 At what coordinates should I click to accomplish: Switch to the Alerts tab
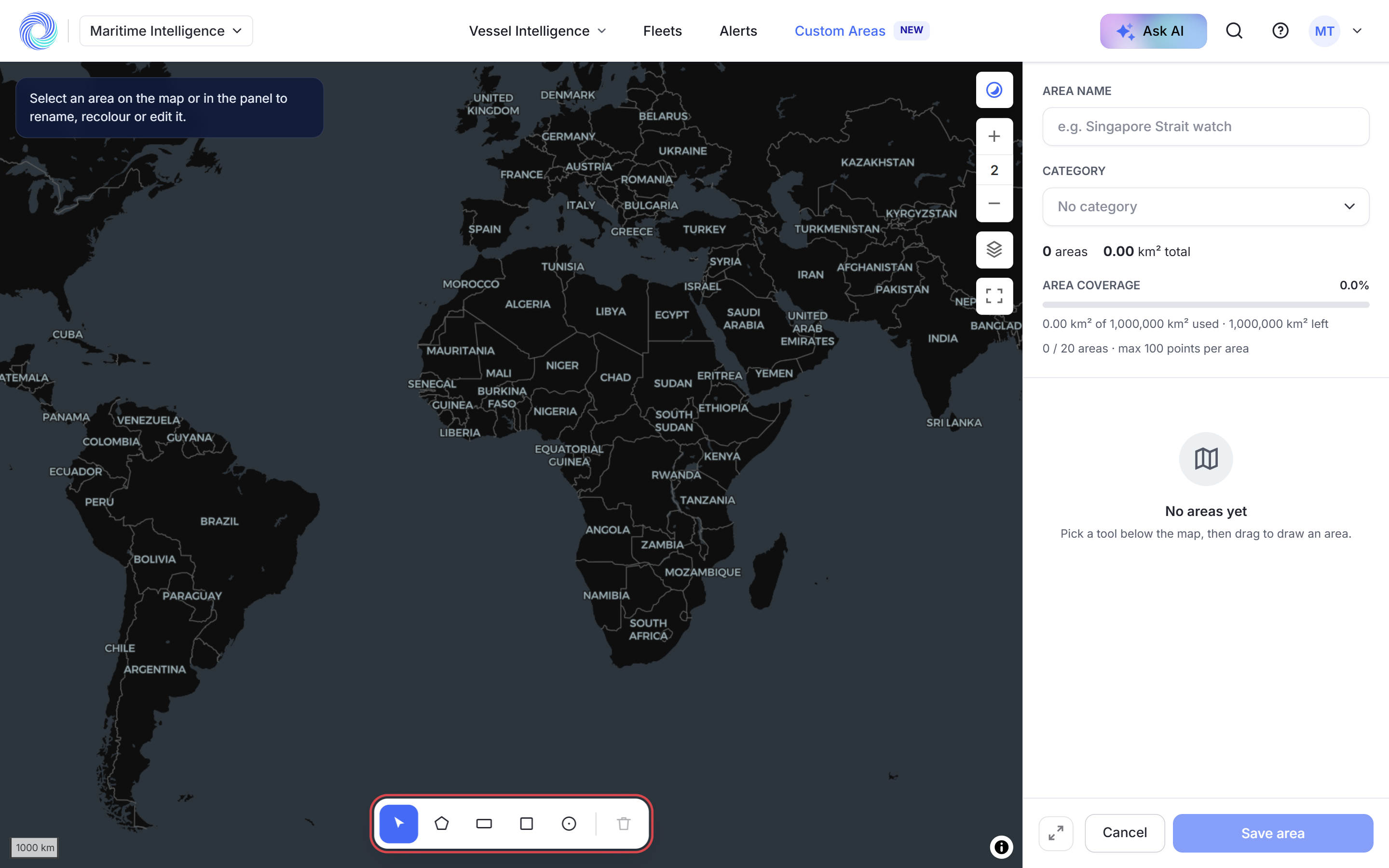[x=738, y=31]
